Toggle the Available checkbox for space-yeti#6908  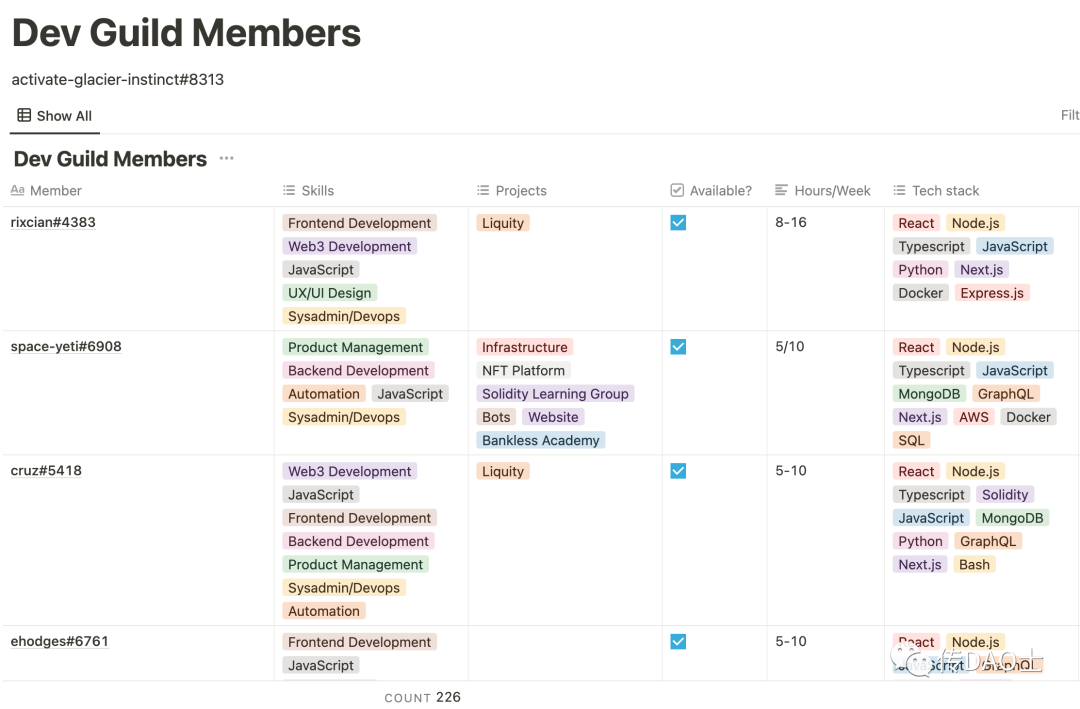coord(678,347)
